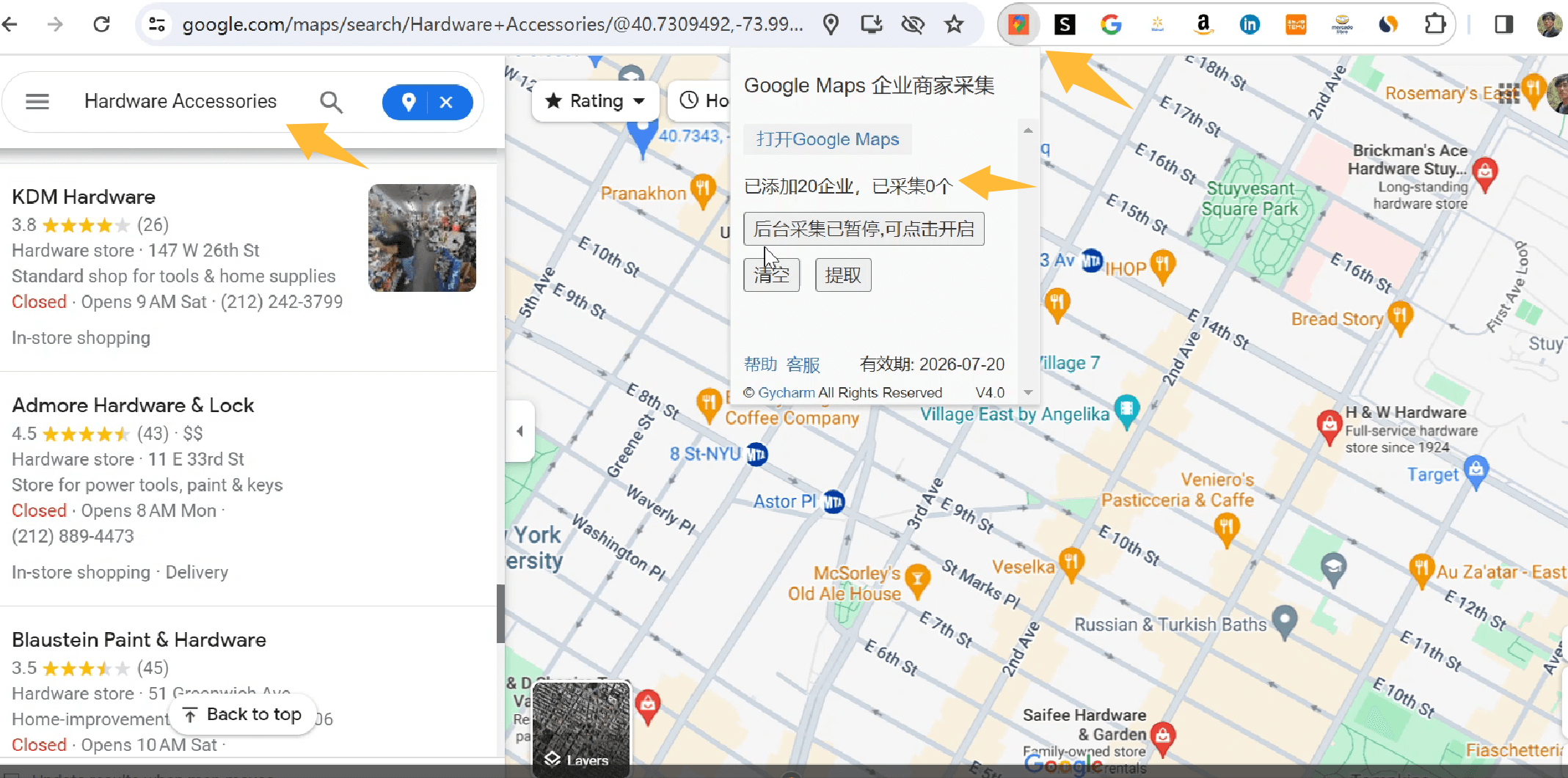Open Blaustein Paint & Hardware listing
This screenshot has height=778, width=1568.
pos(139,639)
